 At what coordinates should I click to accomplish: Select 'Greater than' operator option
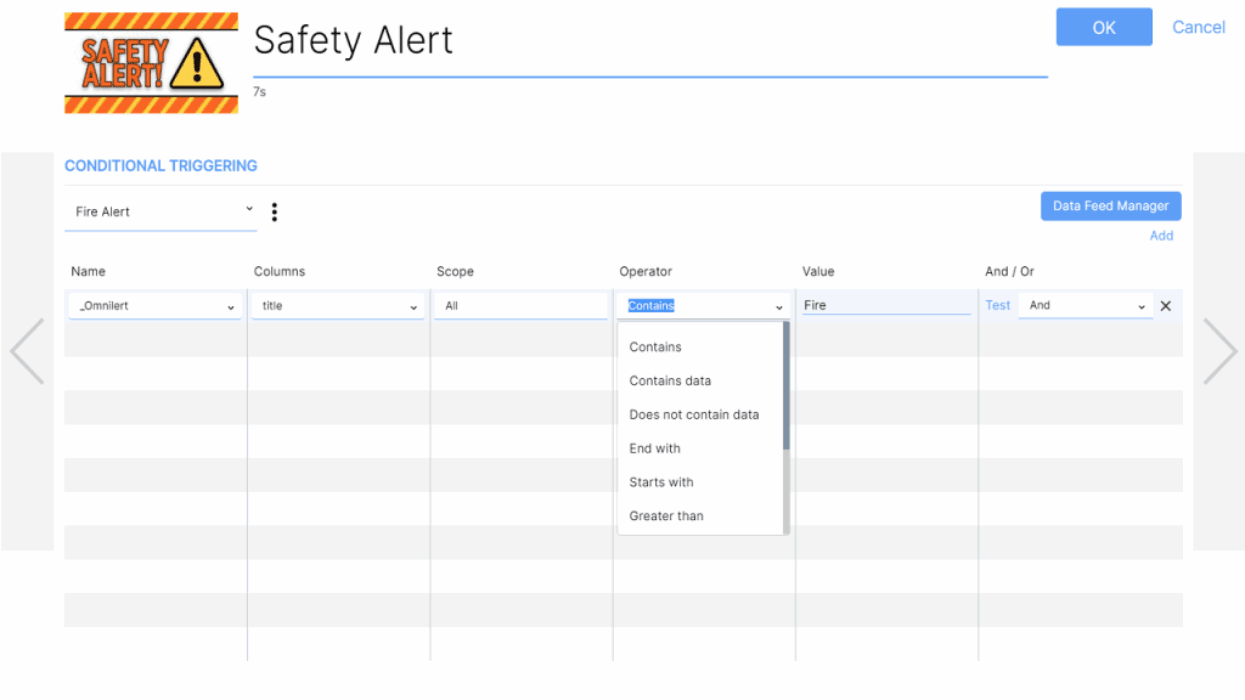pos(666,516)
